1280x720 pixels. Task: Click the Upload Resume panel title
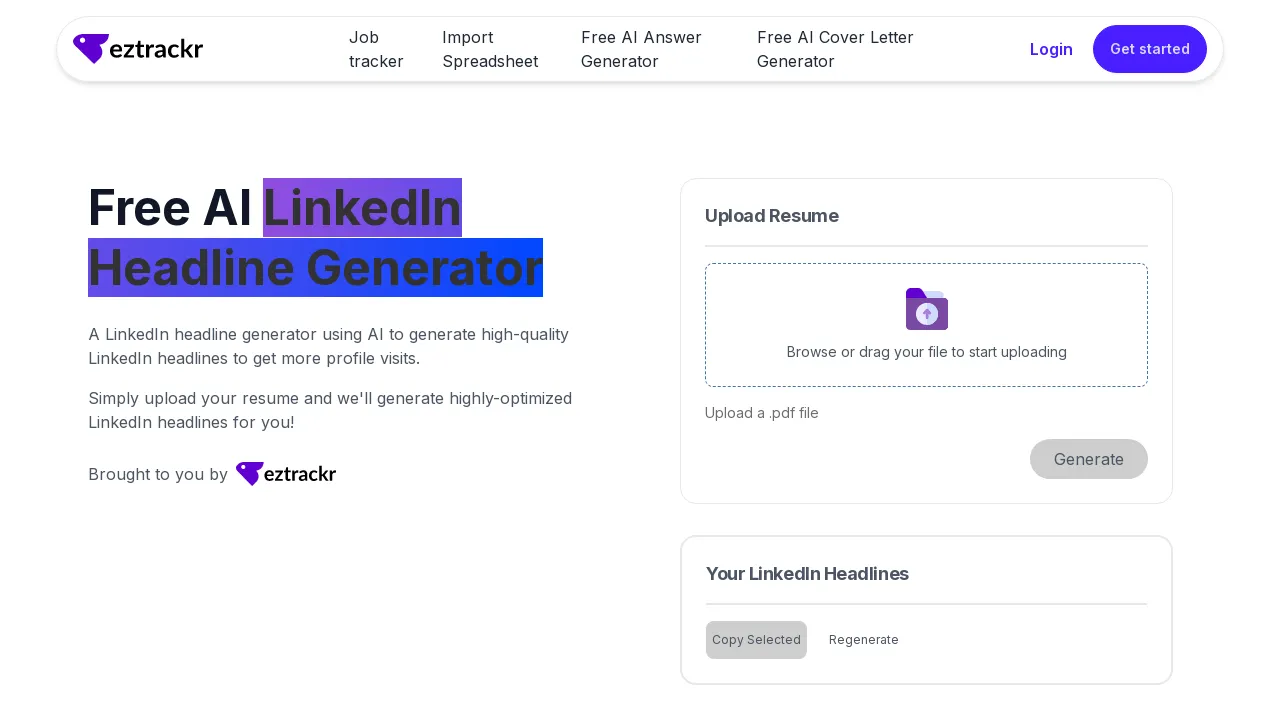[772, 216]
